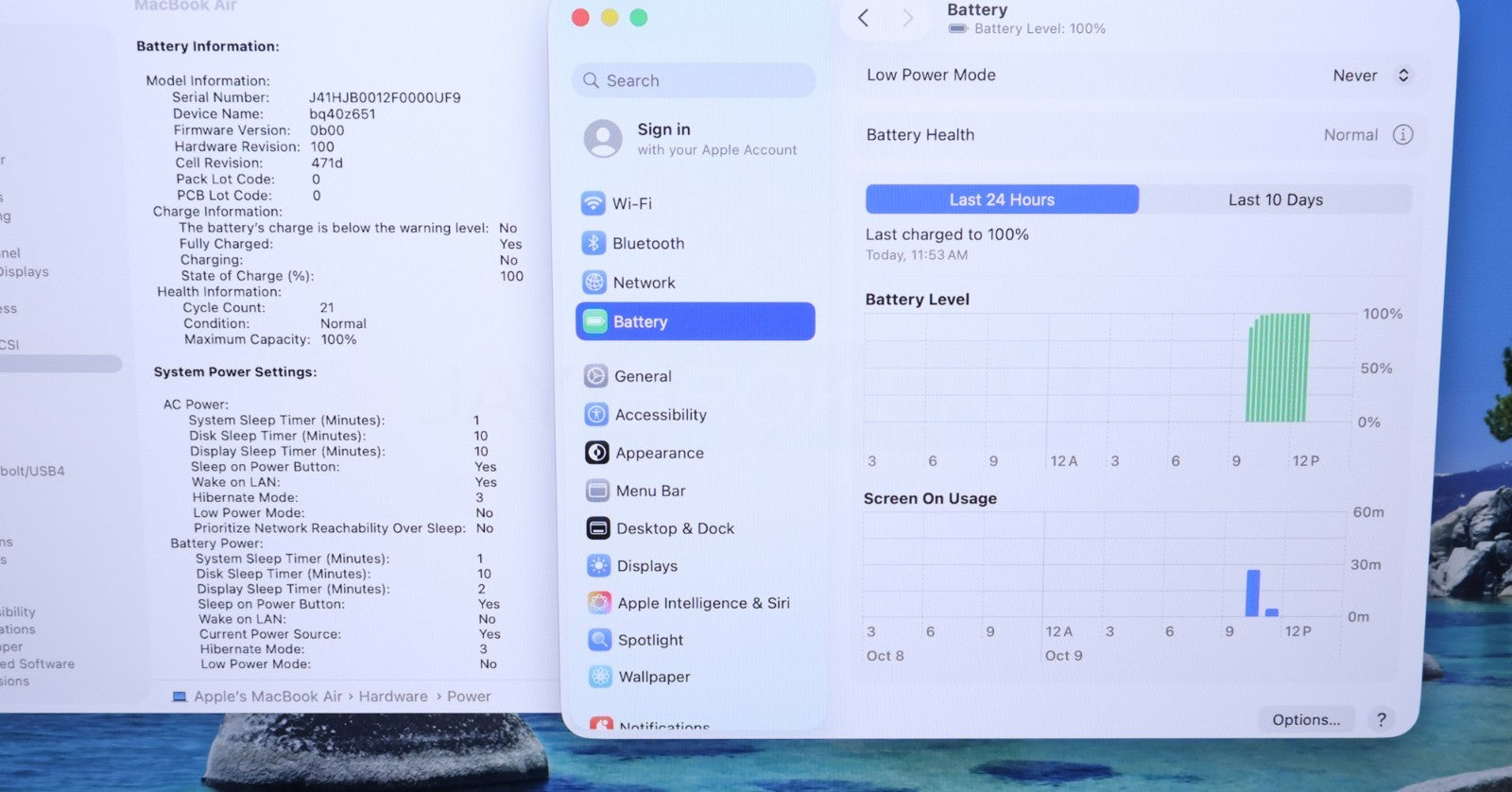This screenshot has width=1512, height=792.
Task: Select Battery in the settings sidebar
Action: tap(695, 321)
